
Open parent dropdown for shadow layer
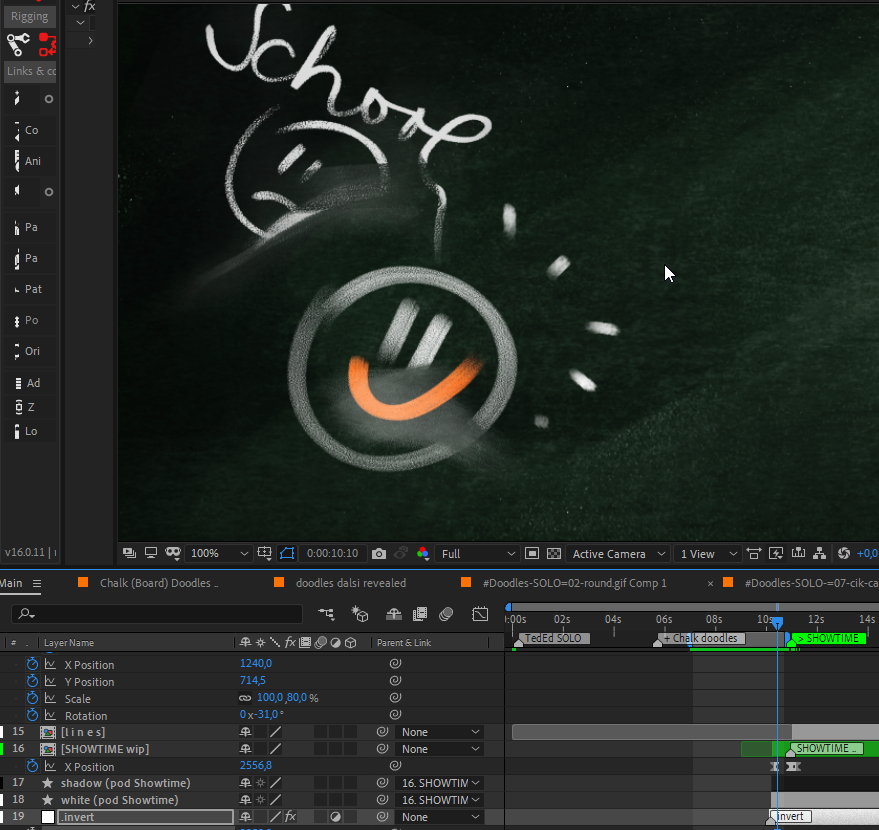click(440, 783)
